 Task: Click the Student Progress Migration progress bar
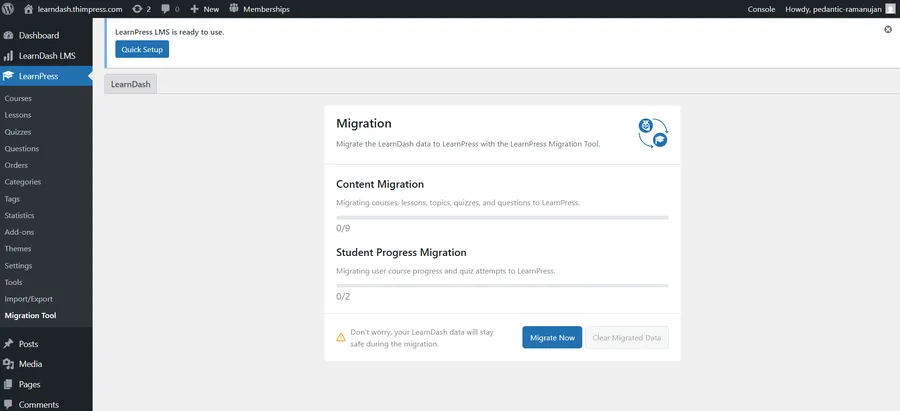[502, 285]
